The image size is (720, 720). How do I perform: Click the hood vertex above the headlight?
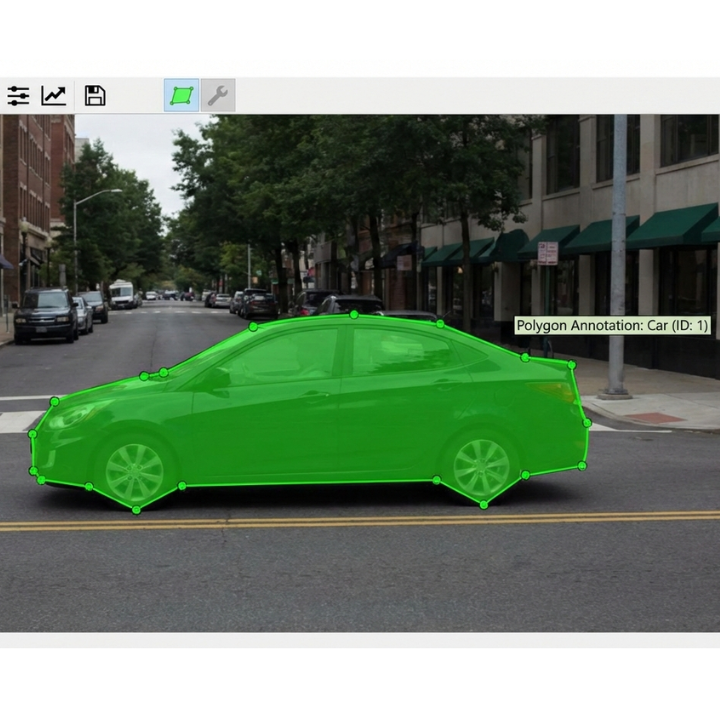click(x=54, y=401)
